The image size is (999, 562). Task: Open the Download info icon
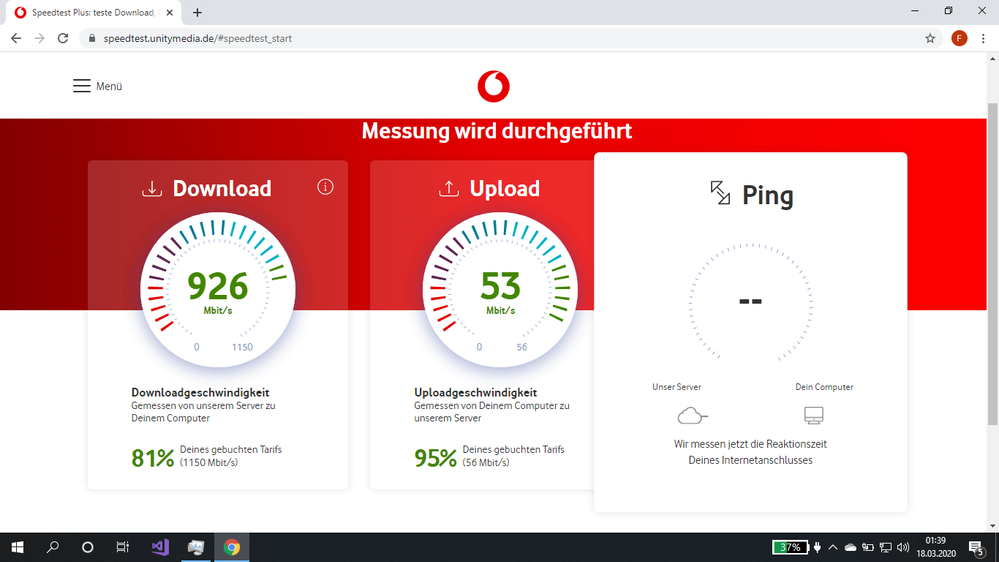[x=325, y=187]
